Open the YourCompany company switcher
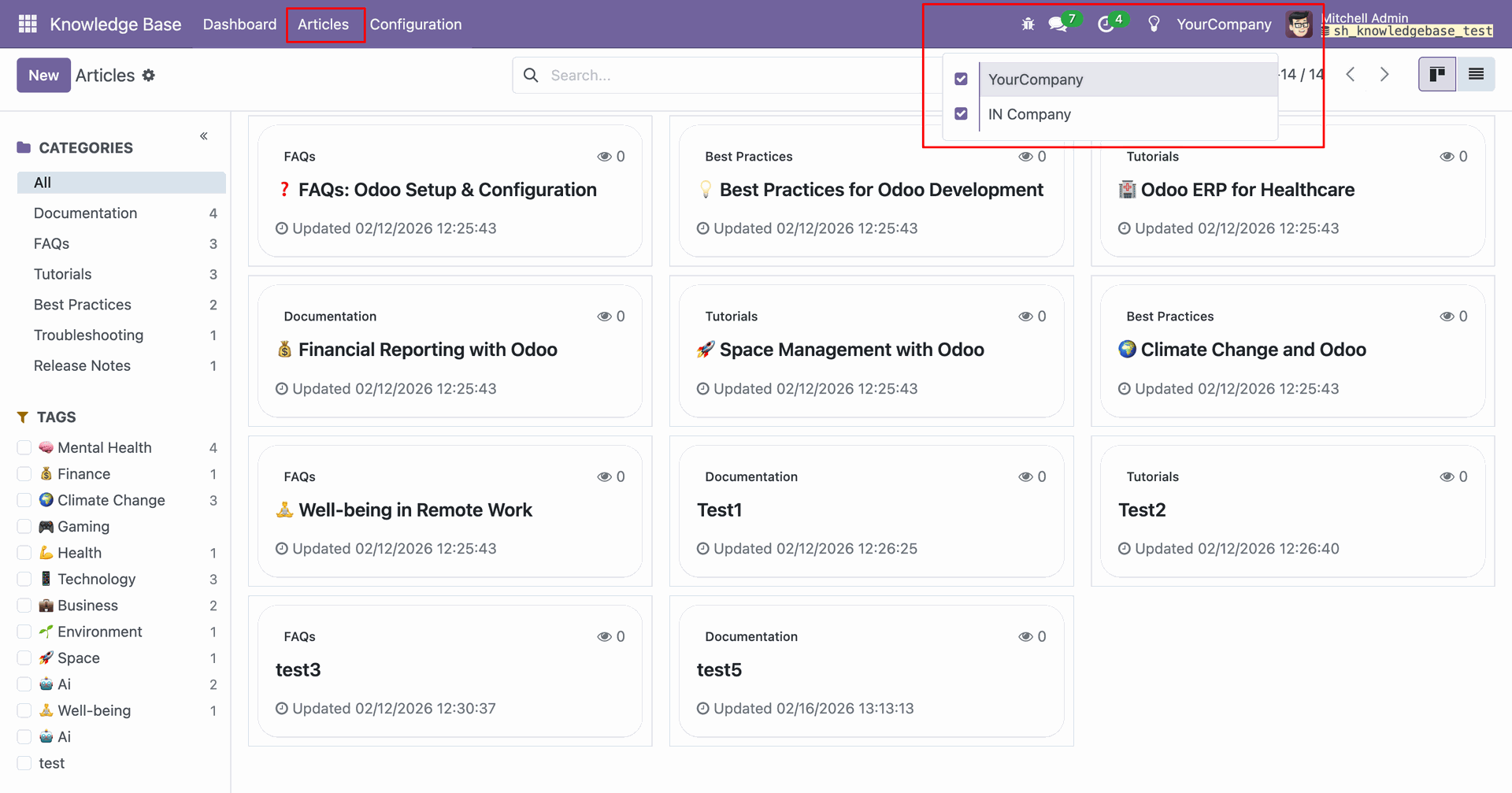This screenshot has height=793, width=1512. point(1224,24)
